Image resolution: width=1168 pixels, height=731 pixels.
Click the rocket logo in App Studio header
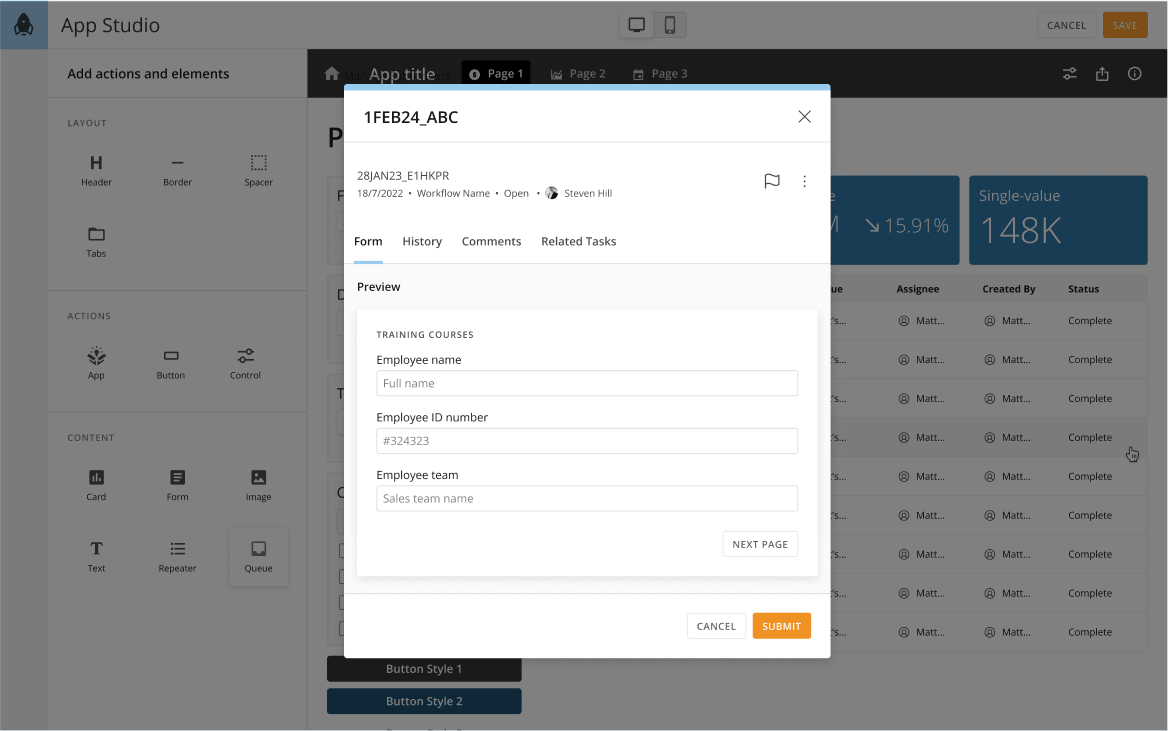pyautogui.click(x=24, y=25)
